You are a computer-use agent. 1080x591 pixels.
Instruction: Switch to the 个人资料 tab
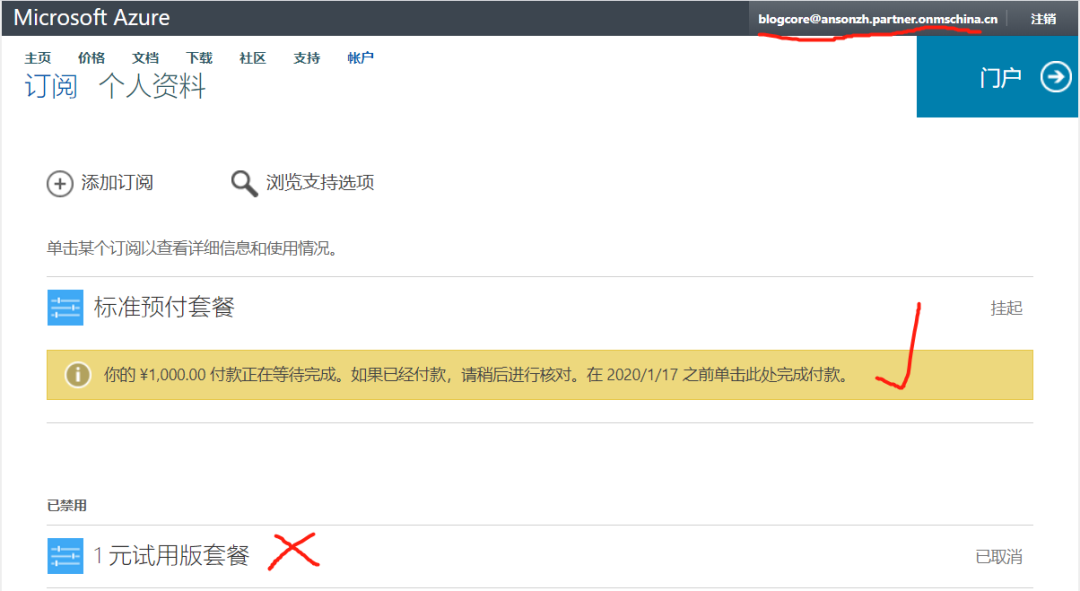point(152,87)
